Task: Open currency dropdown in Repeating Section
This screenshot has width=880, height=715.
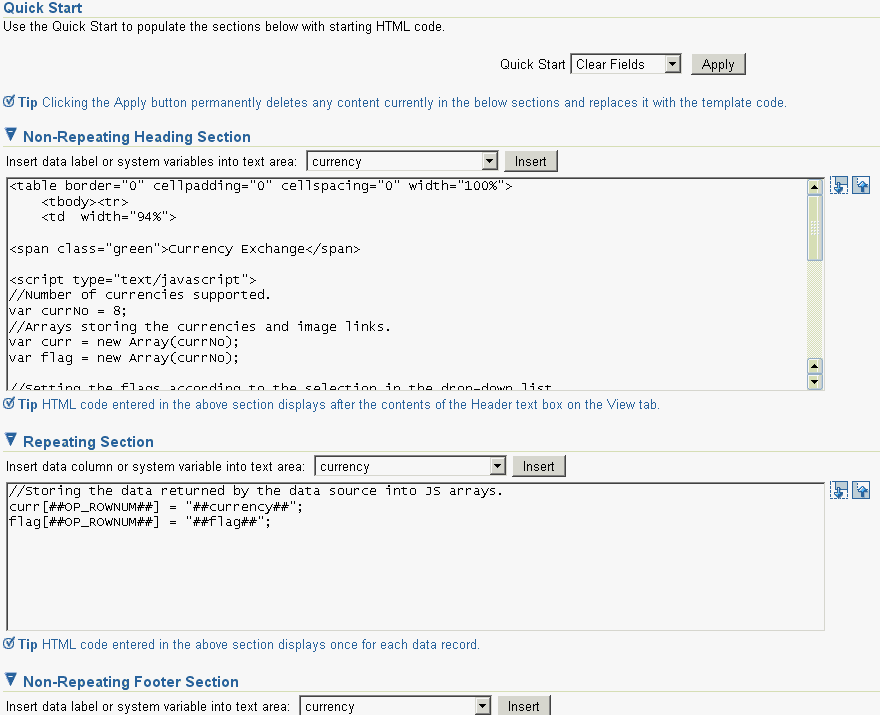Action: (497, 466)
